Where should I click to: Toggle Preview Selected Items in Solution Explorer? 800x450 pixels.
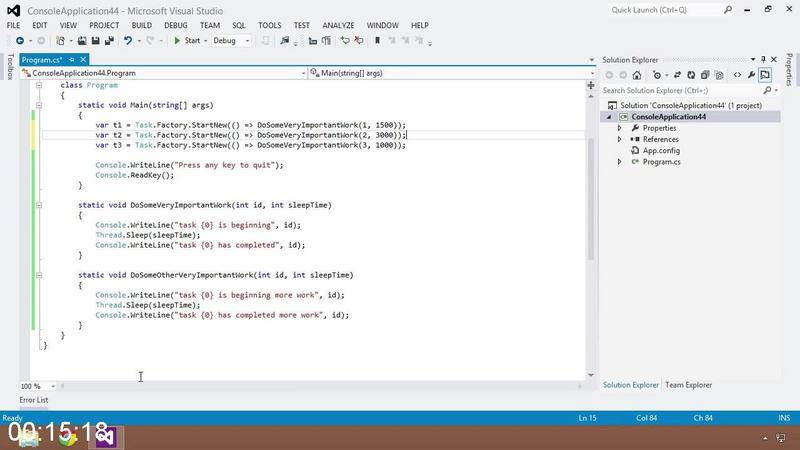765,76
